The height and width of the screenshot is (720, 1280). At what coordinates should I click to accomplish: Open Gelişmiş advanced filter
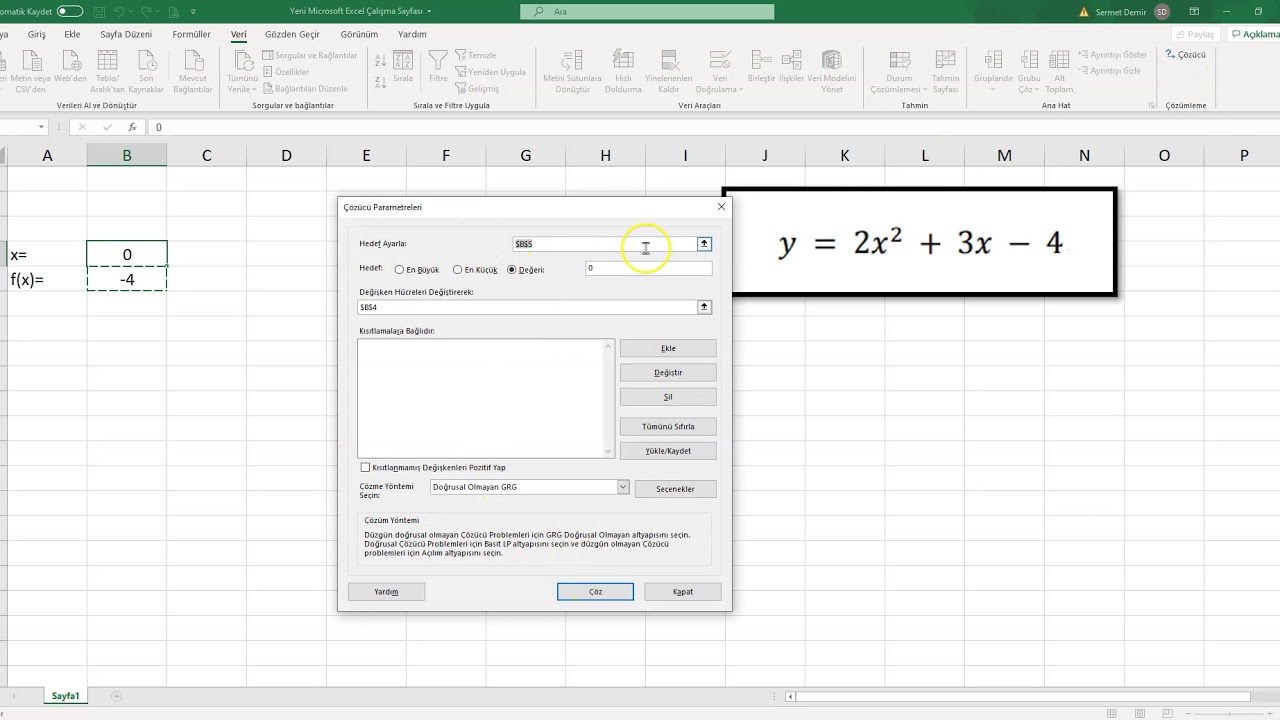point(477,88)
